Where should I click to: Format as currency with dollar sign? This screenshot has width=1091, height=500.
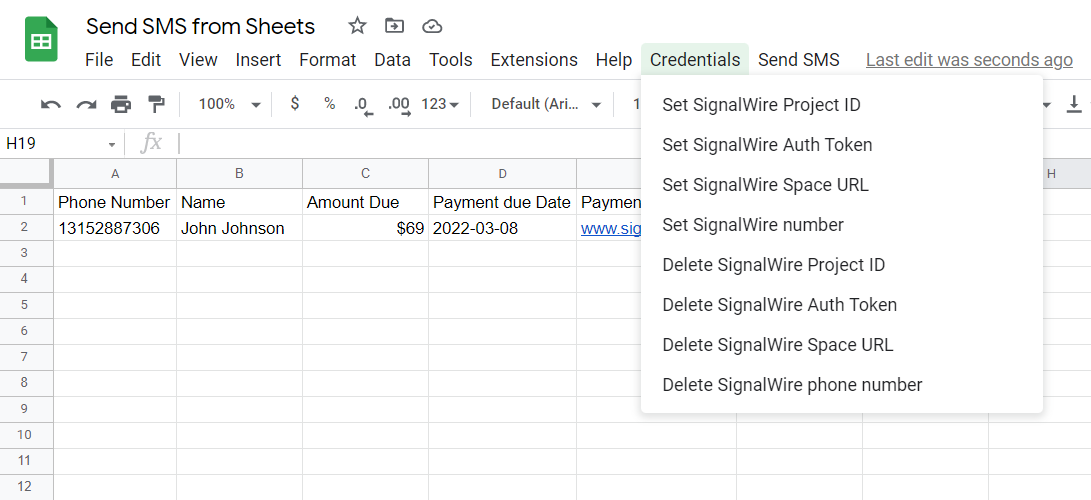pyautogui.click(x=294, y=104)
